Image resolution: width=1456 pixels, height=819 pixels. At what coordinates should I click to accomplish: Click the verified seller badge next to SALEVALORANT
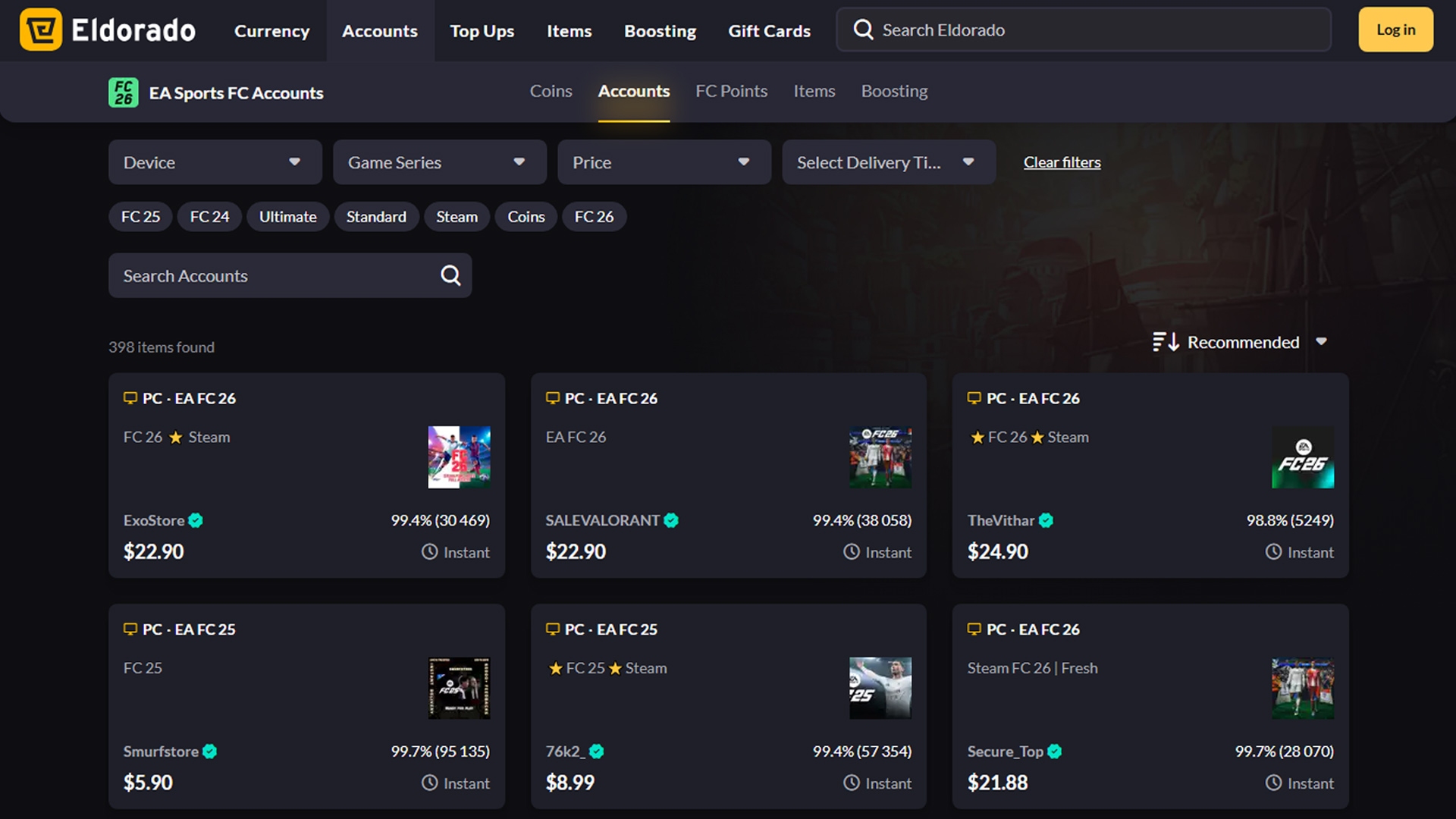[x=670, y=520]
